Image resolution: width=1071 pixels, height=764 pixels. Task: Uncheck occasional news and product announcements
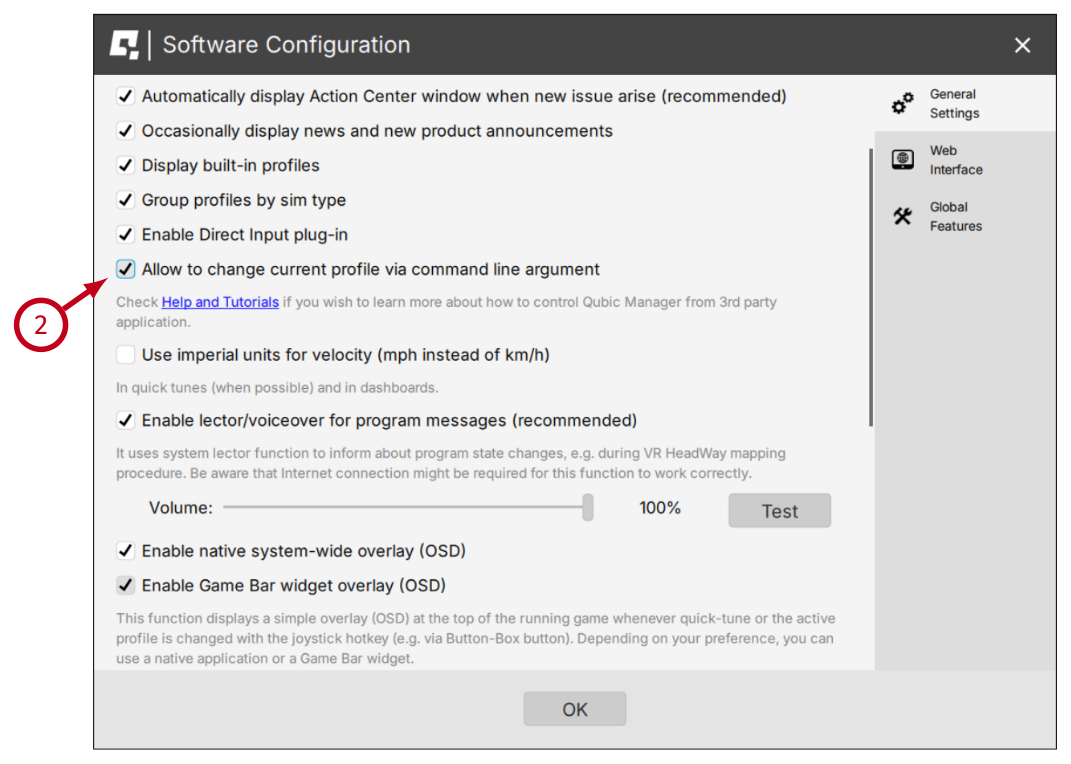click(126, 131)
